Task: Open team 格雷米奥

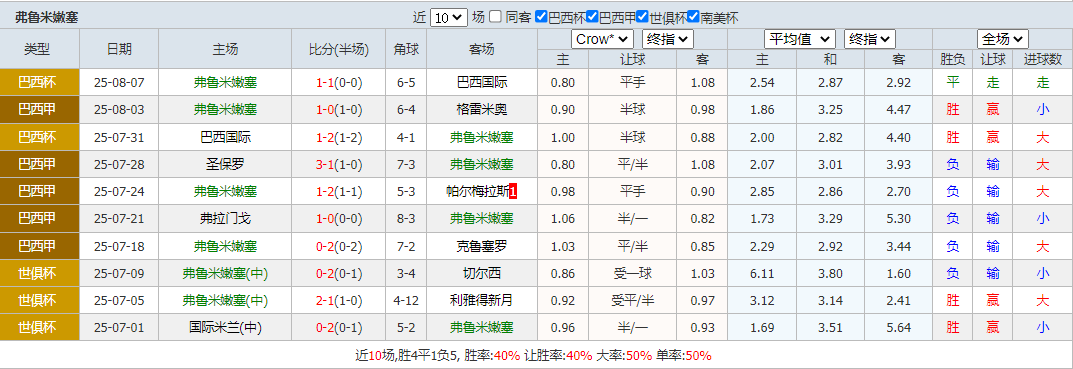Action: tap(482, 110)
